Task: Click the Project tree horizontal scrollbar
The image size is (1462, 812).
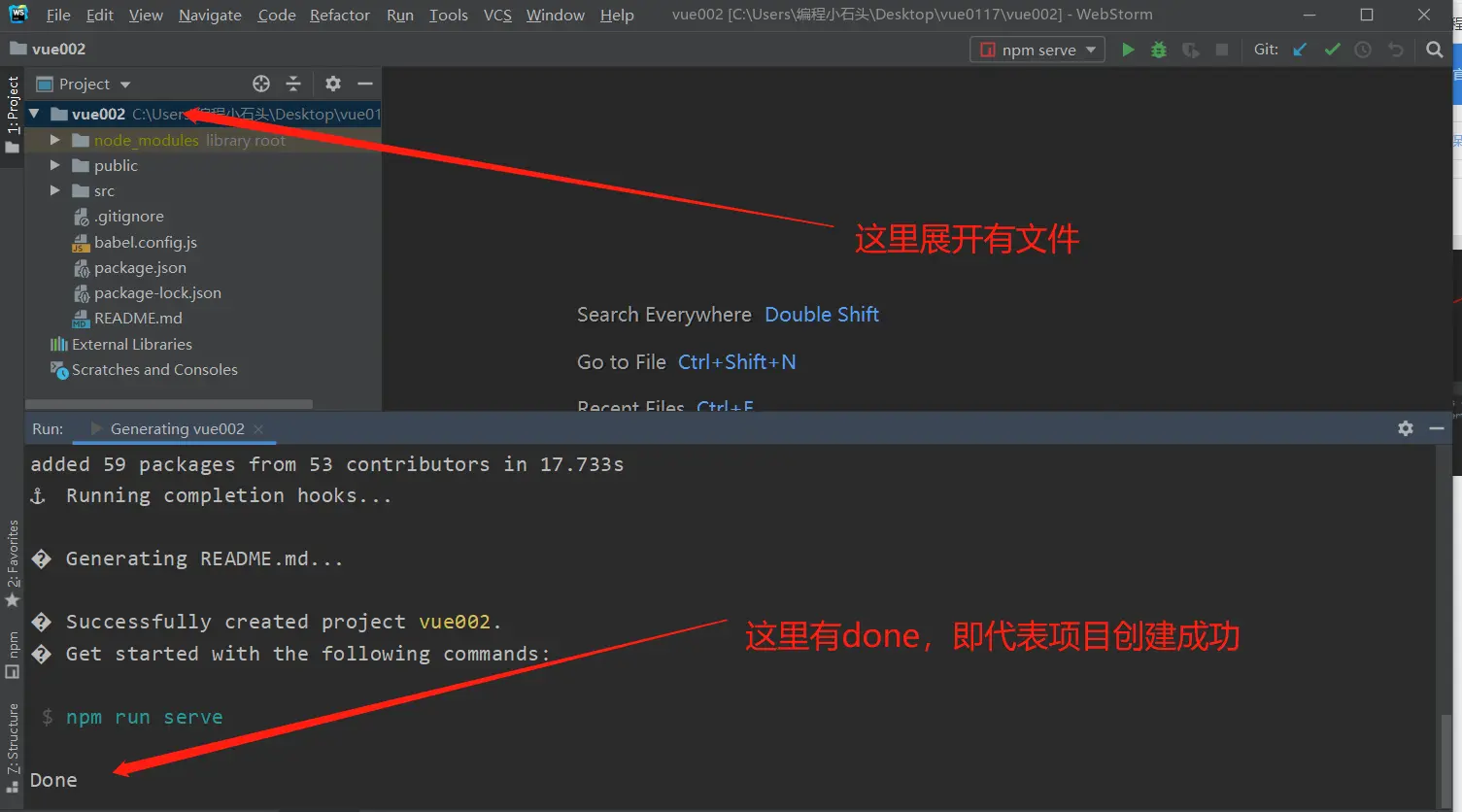Action: tap(169, 404)
